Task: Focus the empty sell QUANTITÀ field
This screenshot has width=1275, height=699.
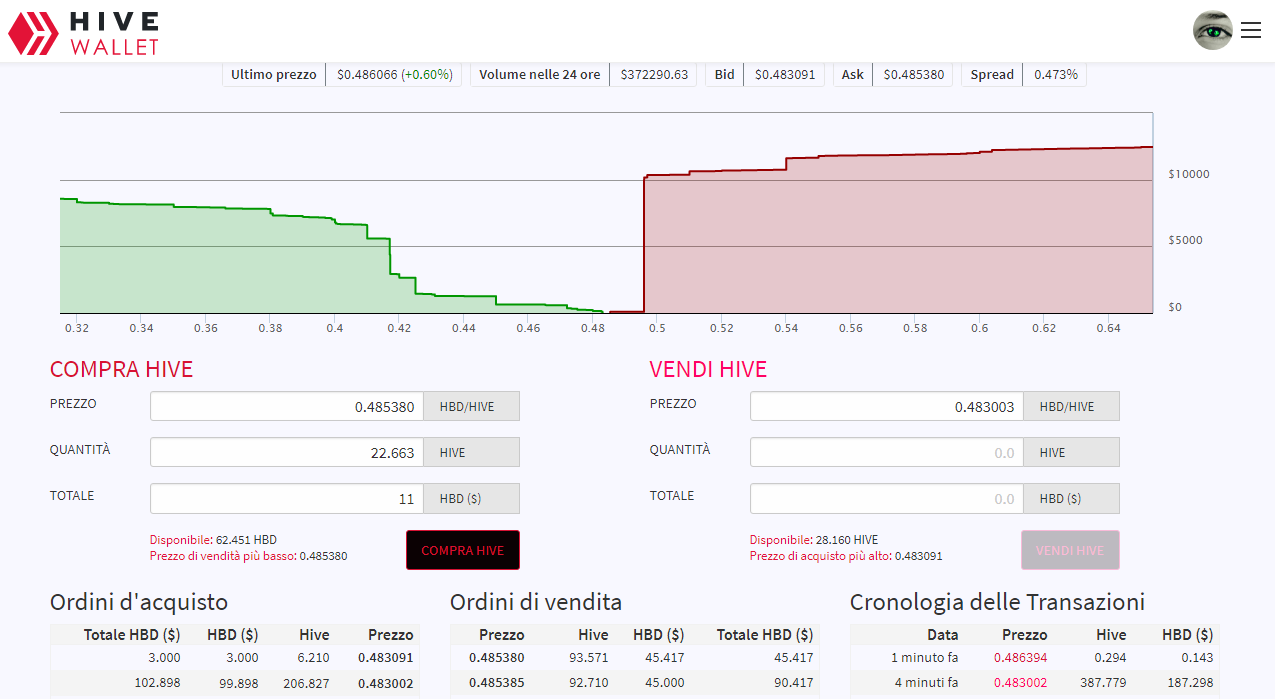Action: tap(887, 453)
